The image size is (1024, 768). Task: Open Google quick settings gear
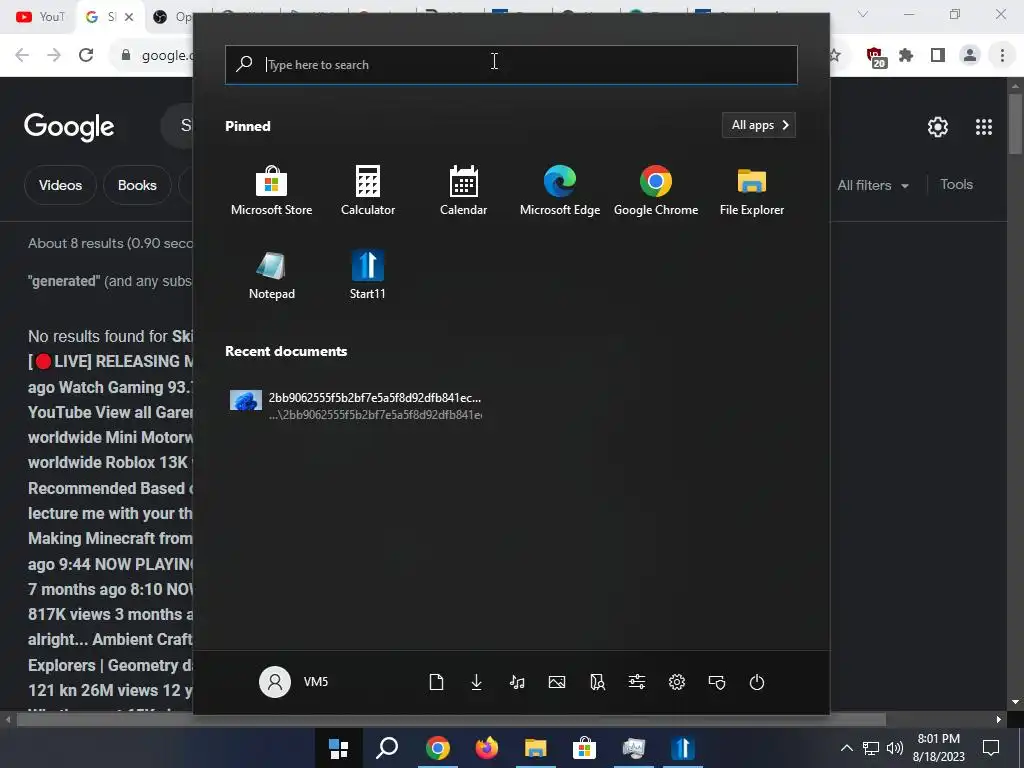click(x=938, y=127)
